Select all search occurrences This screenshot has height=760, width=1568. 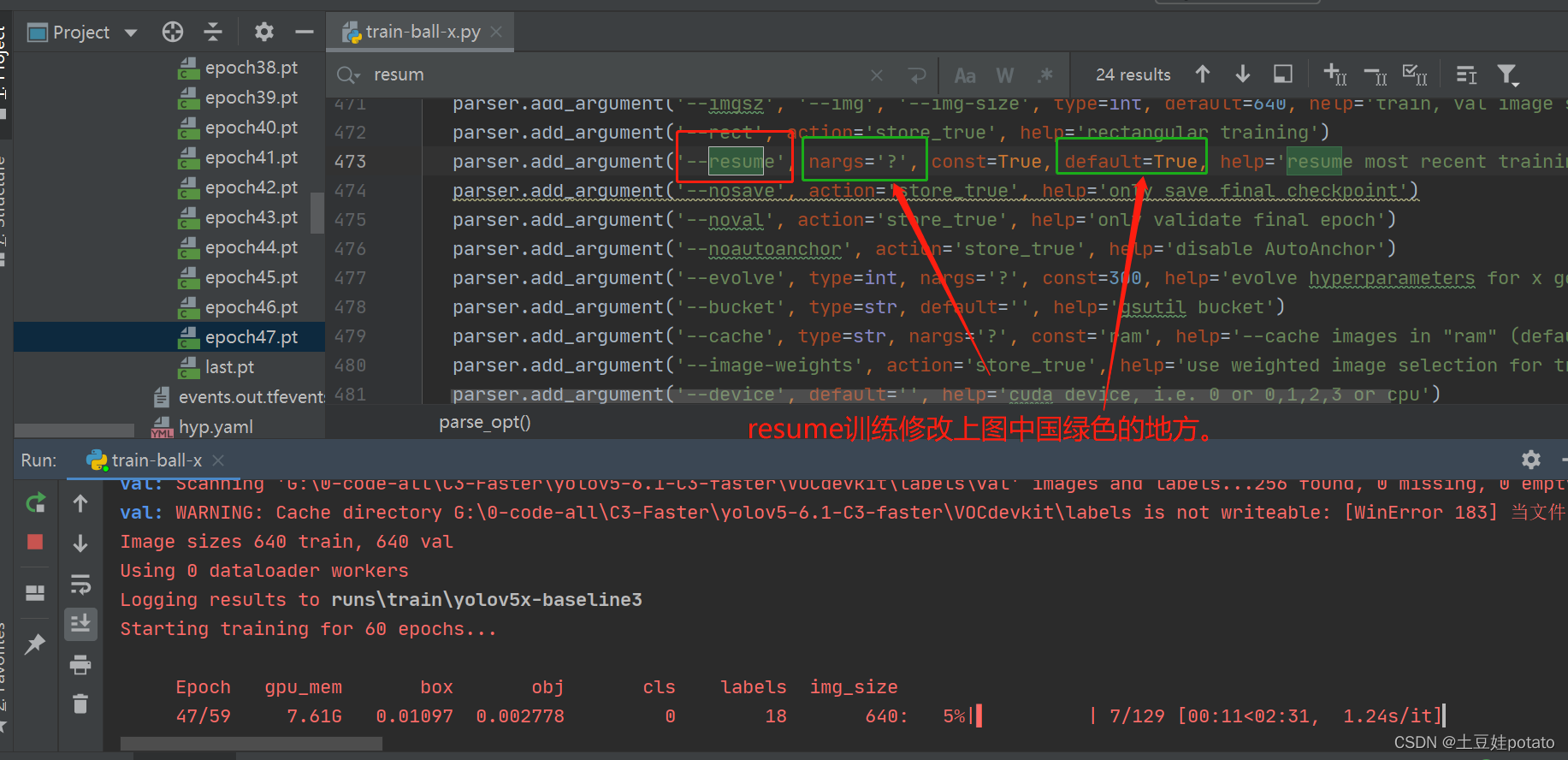tap(1415, 74)
